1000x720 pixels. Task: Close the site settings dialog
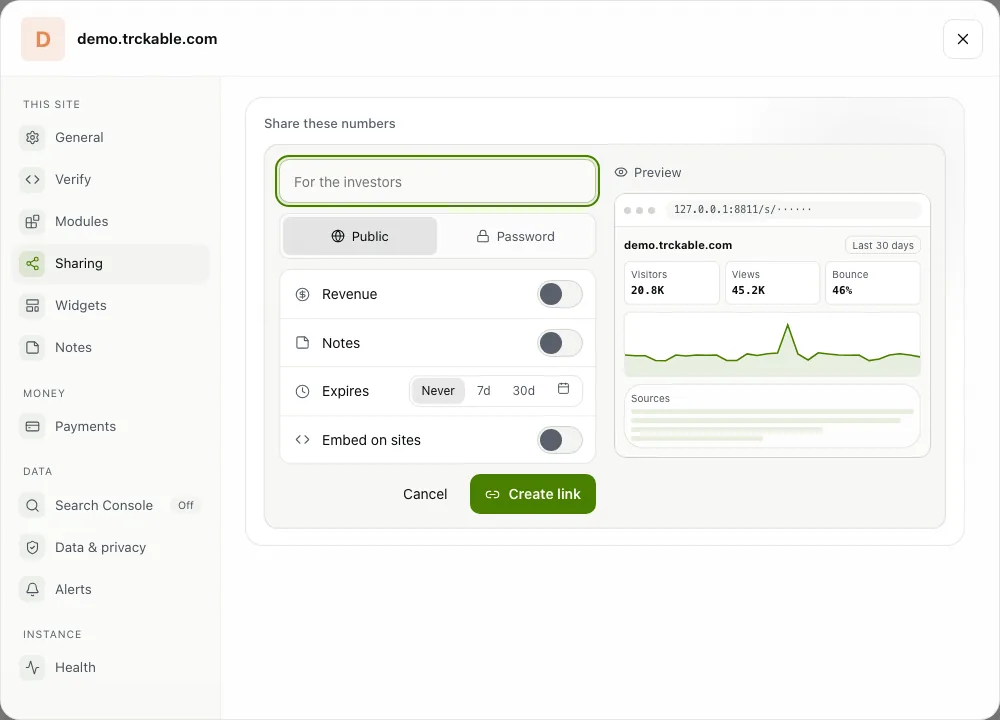[962, 39]
